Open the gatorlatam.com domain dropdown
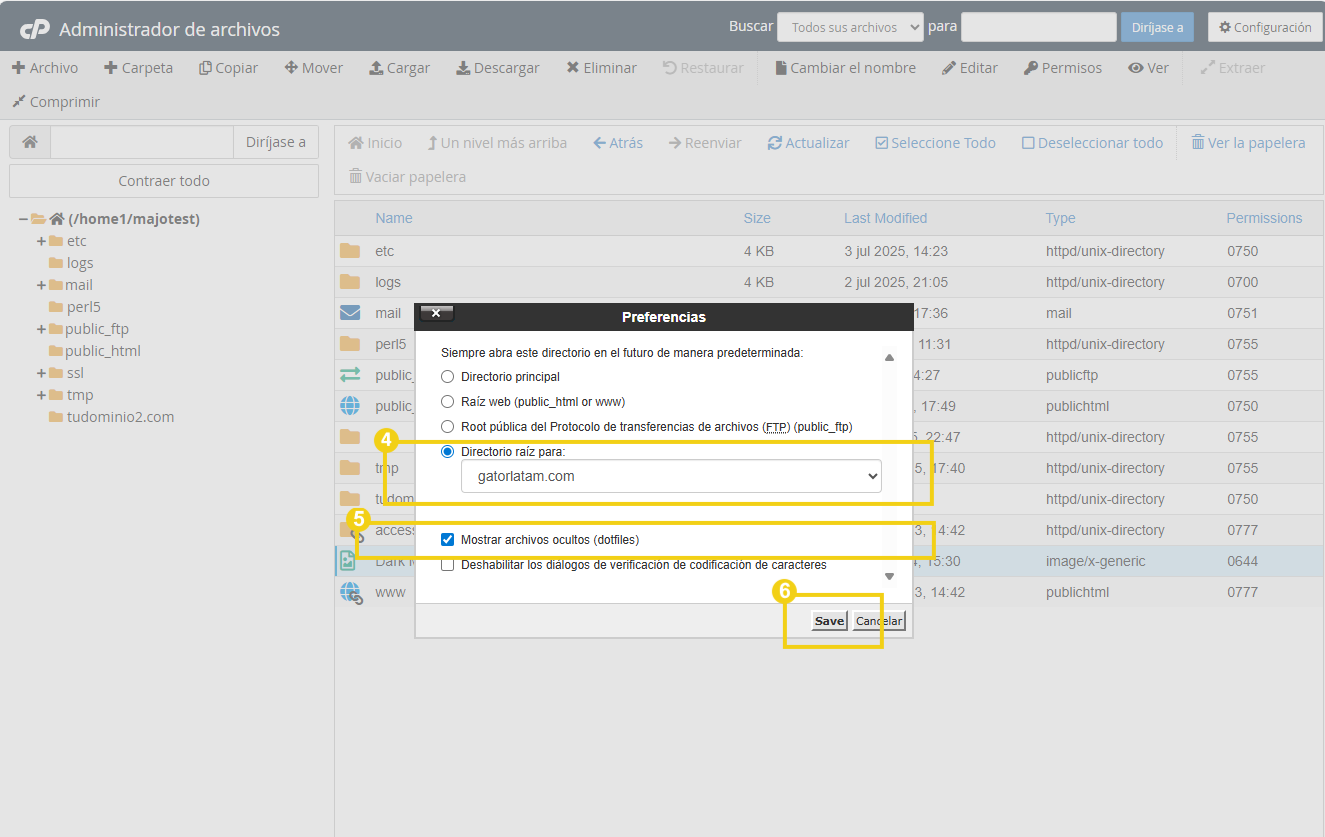Screen dimensions: 1325x837 tap(671, 476)
